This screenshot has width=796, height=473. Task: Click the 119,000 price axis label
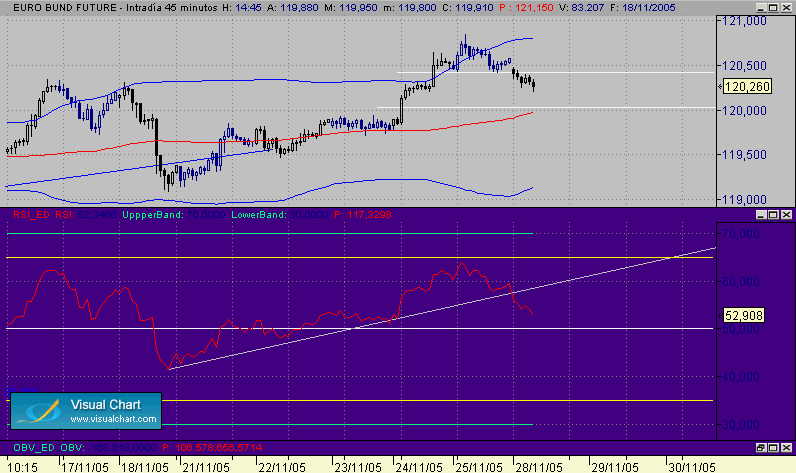coord(744,199)
